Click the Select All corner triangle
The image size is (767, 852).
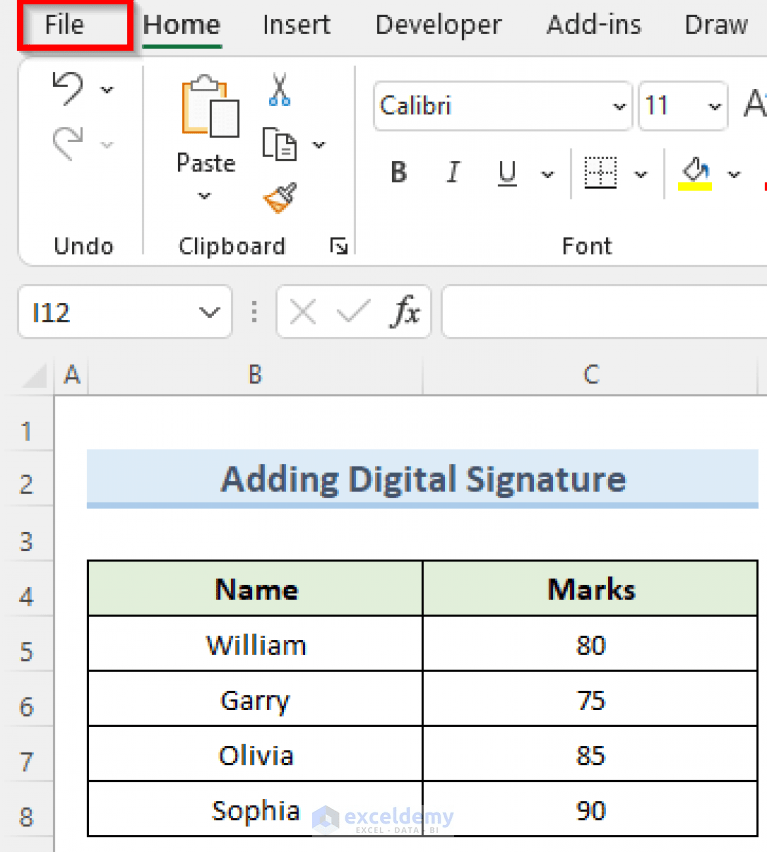[35, 376]
